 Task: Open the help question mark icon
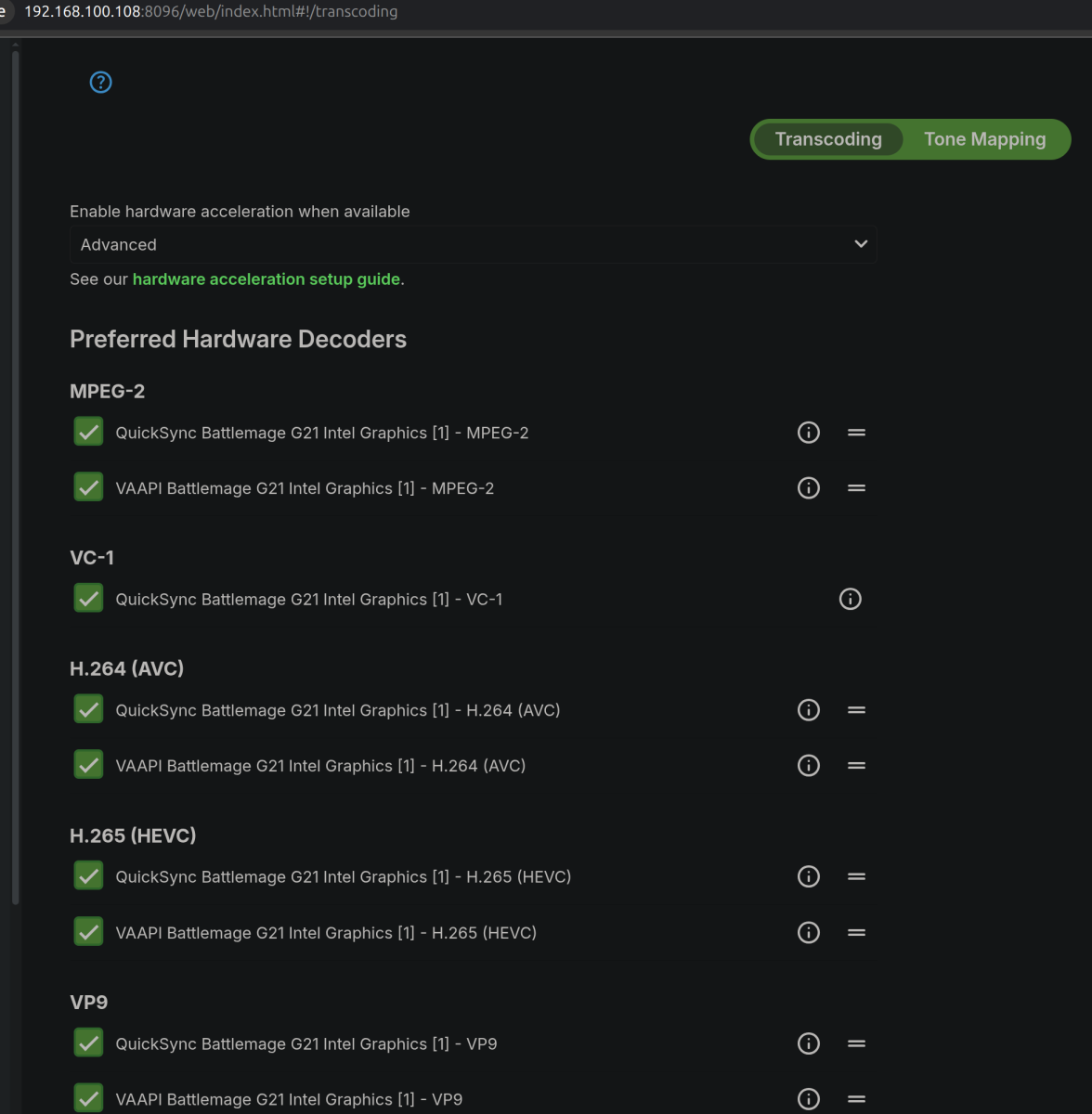pos(100,82)
